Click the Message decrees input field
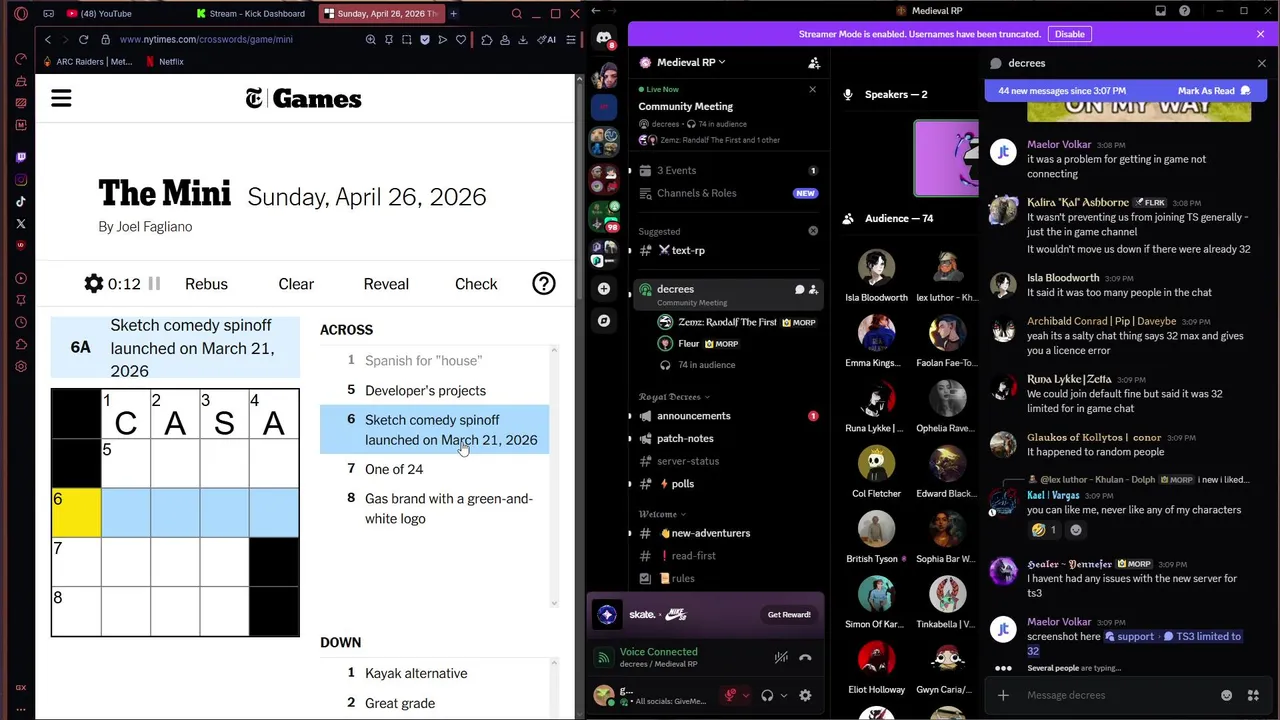This screenshot has width=1280, height=720. (1115, 695)
